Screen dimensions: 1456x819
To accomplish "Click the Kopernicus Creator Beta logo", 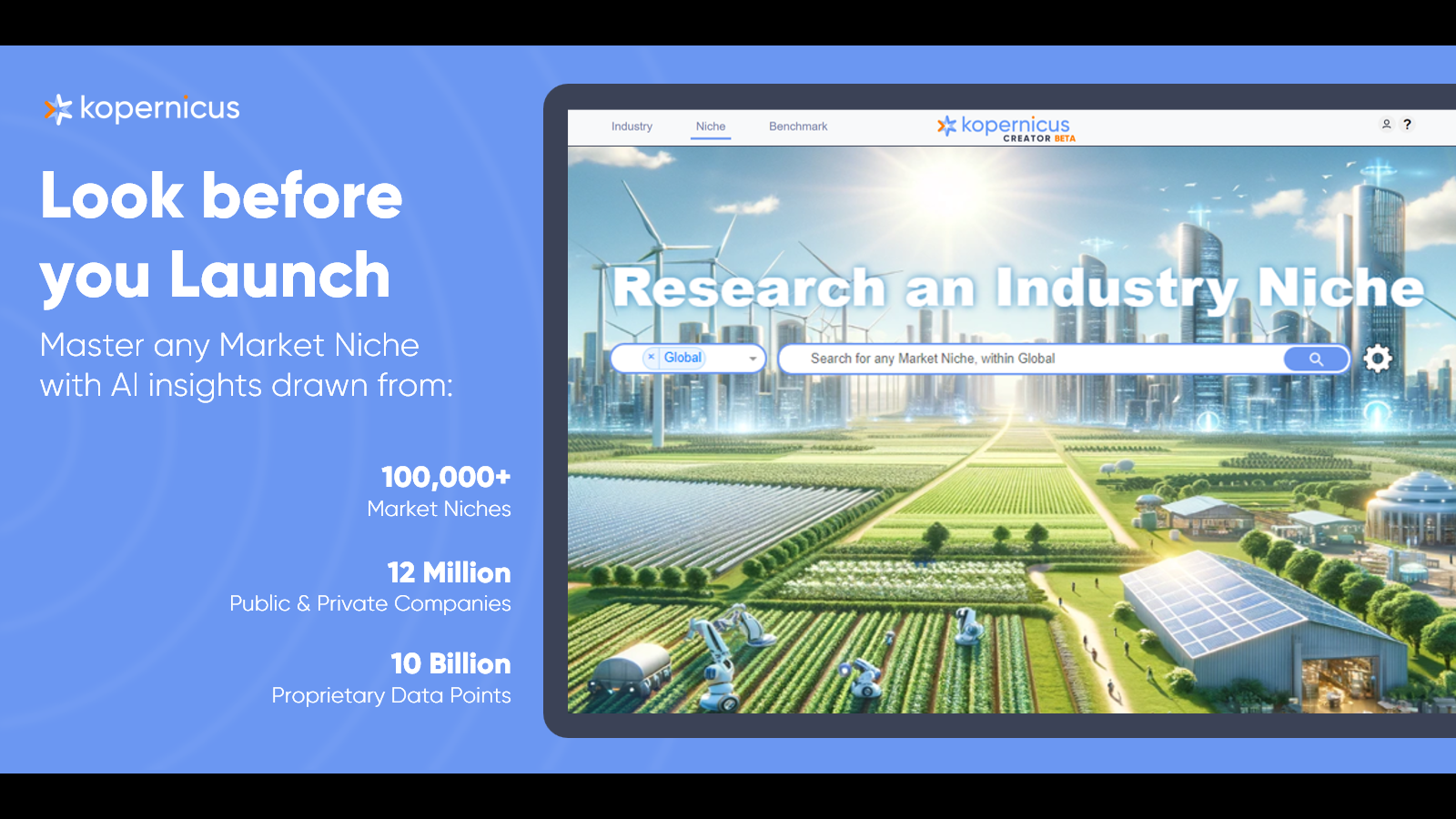I will [1006, 128].
